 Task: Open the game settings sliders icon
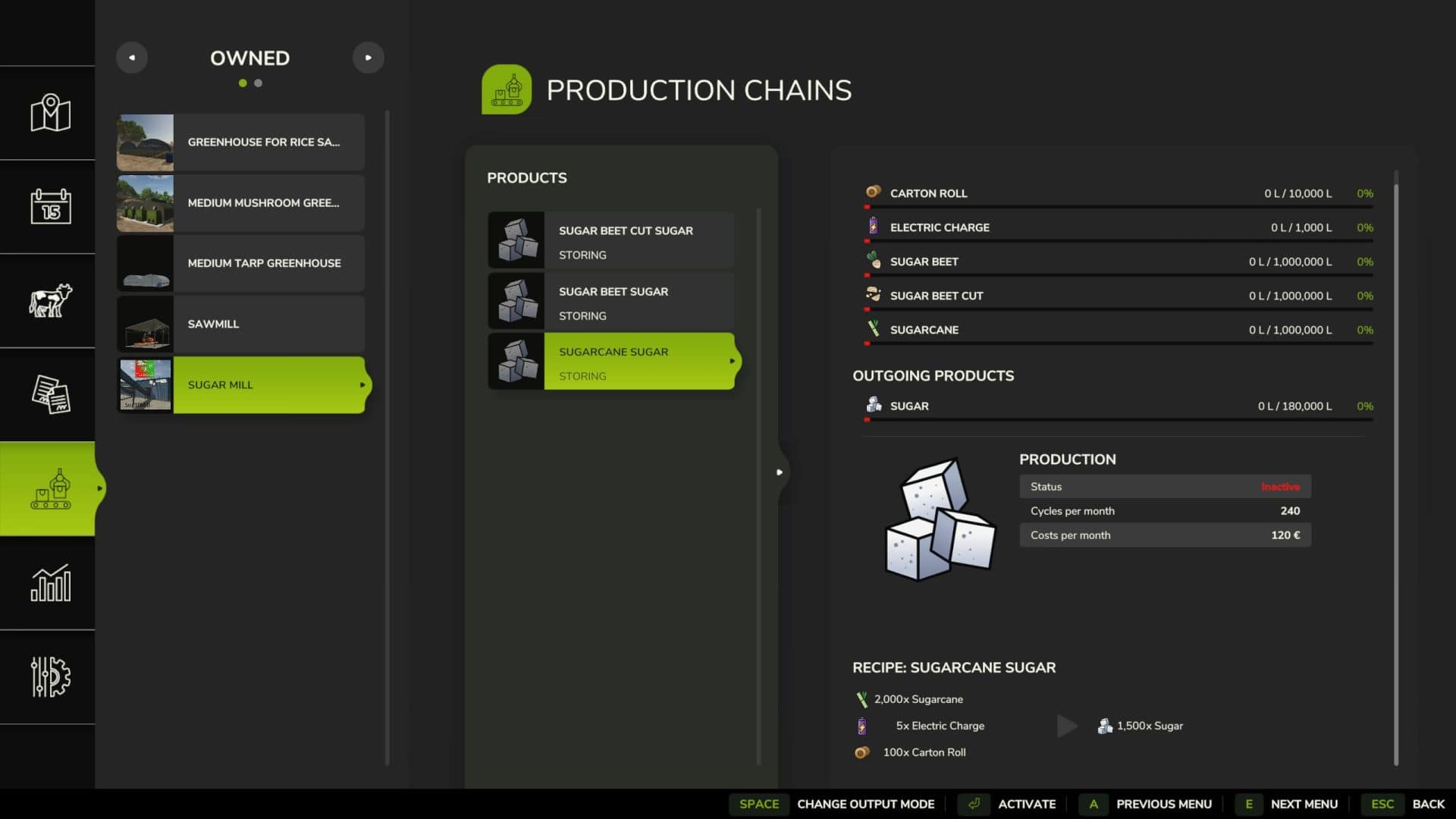50,676
